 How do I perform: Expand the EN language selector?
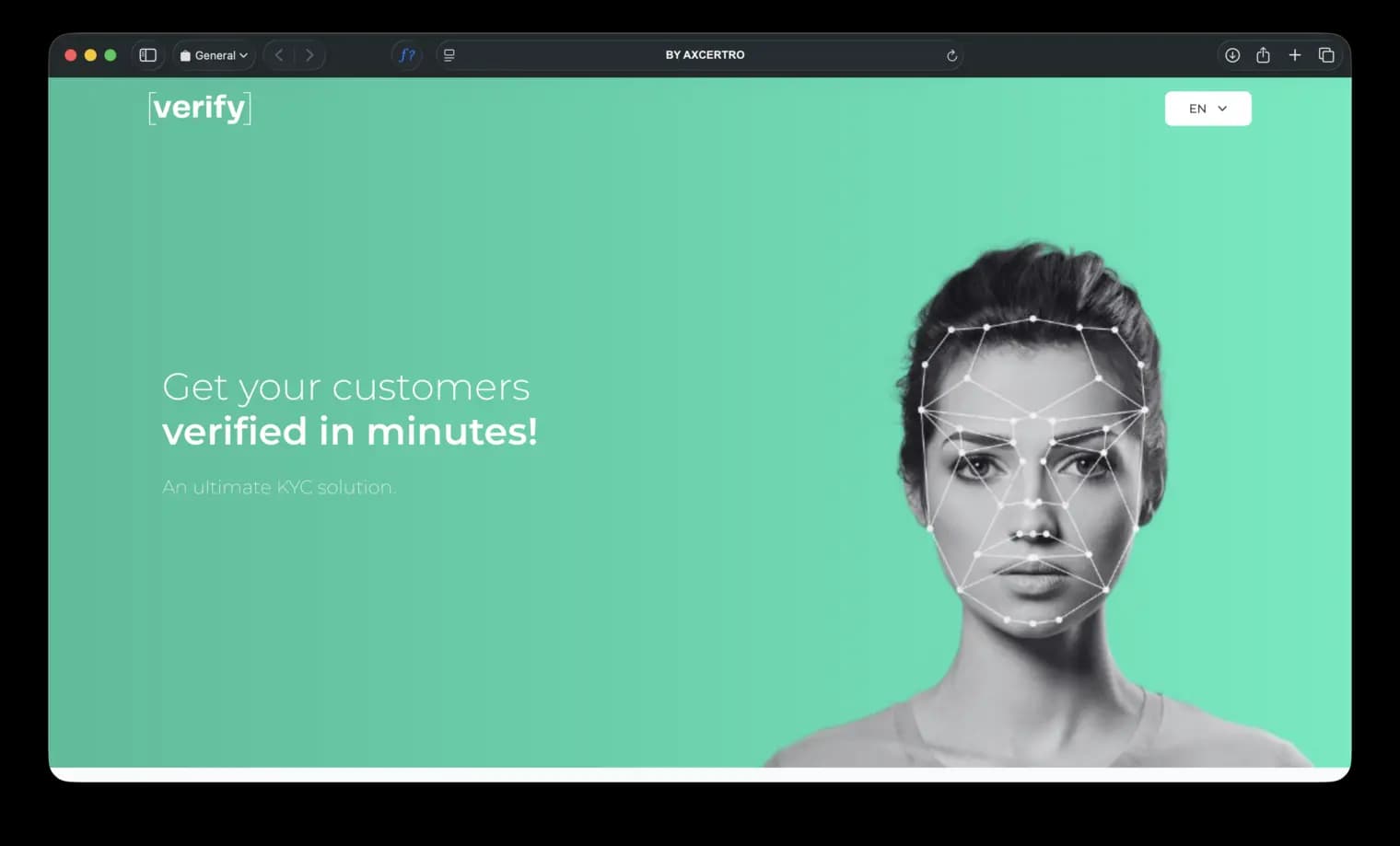(1221, 108)
